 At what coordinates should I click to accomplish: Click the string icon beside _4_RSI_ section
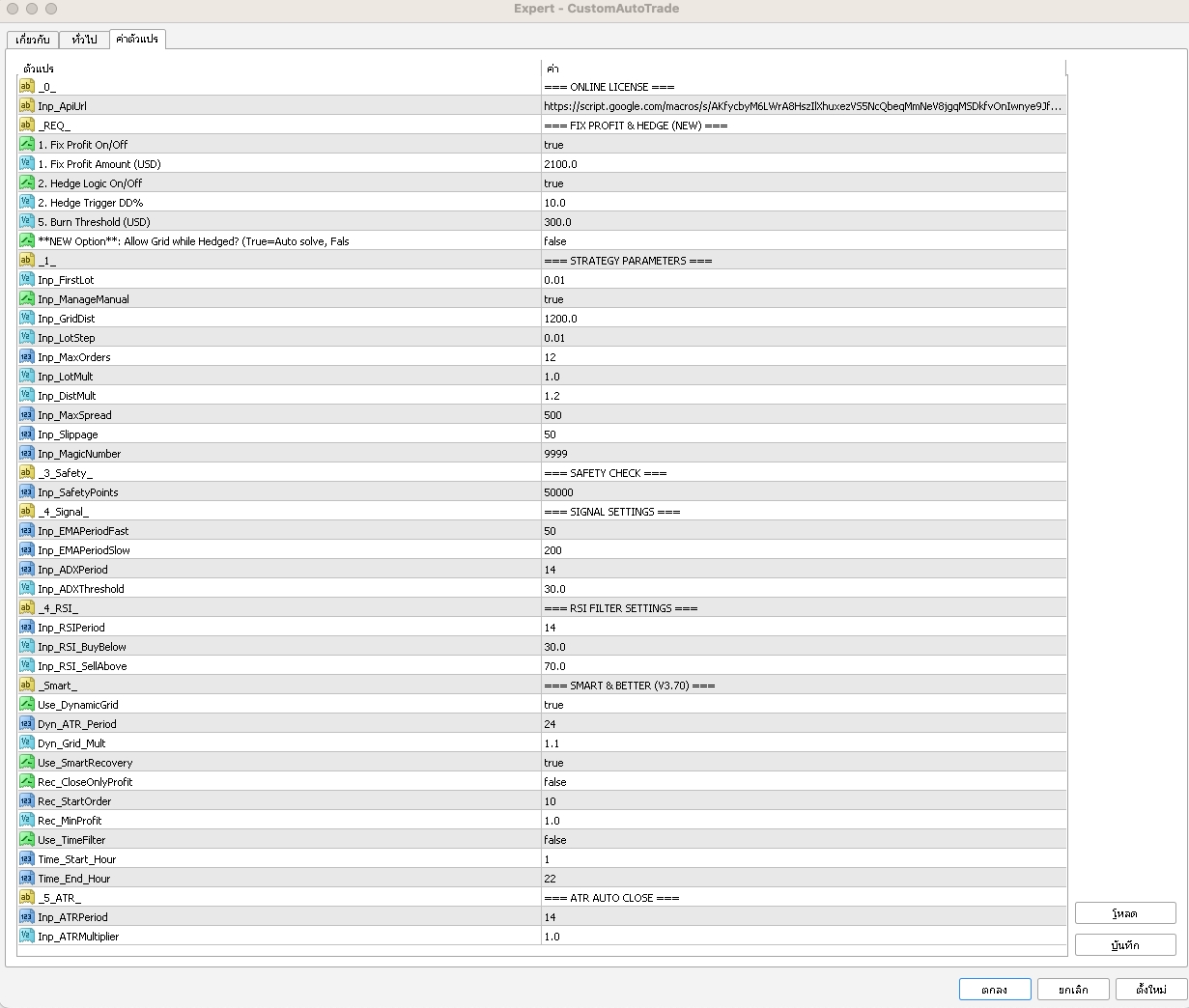(26, 608)
